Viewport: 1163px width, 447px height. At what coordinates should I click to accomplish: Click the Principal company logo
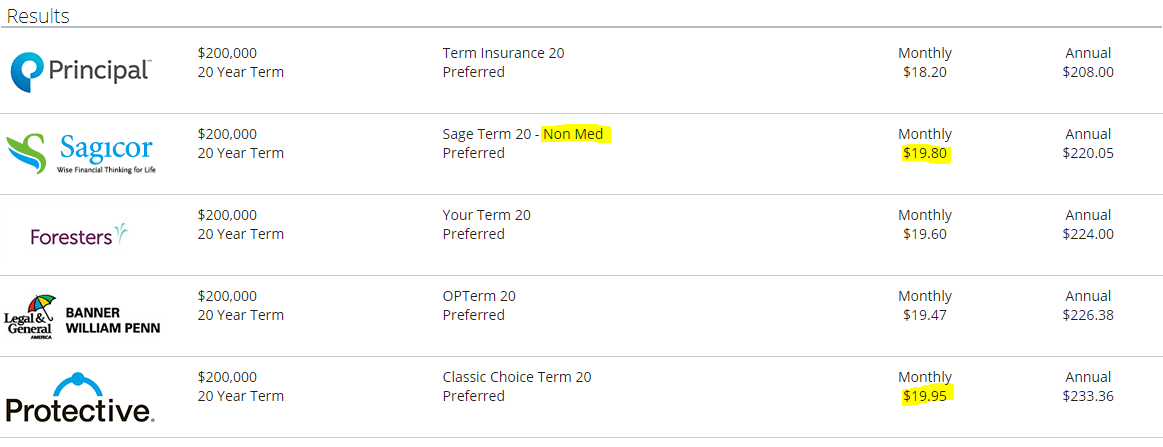(82, 72)
